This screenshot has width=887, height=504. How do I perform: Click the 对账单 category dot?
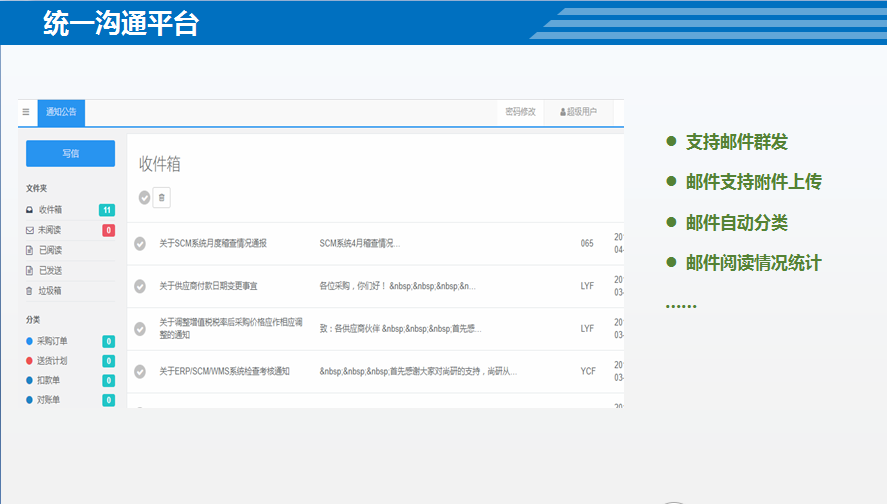[29, 400]
